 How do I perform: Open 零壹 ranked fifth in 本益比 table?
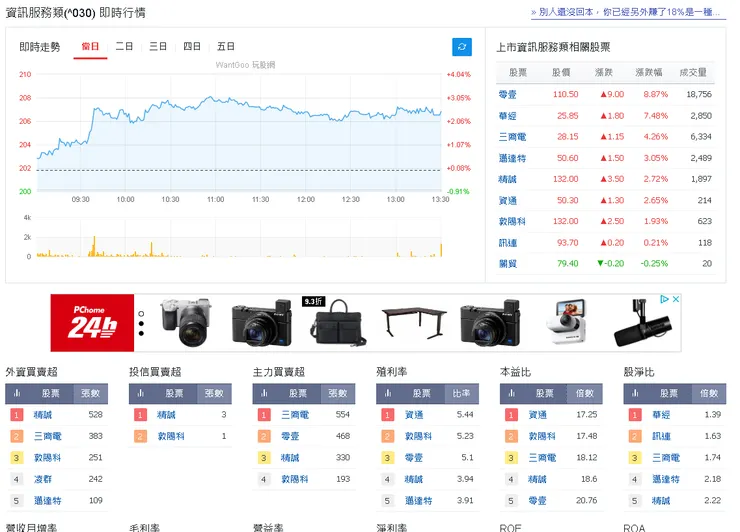(x=538, y=500)
